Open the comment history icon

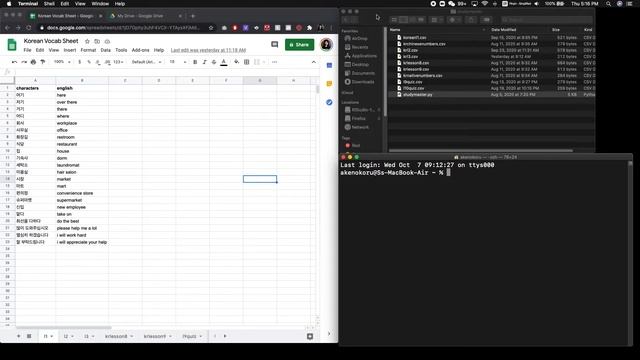coord(275,44)
